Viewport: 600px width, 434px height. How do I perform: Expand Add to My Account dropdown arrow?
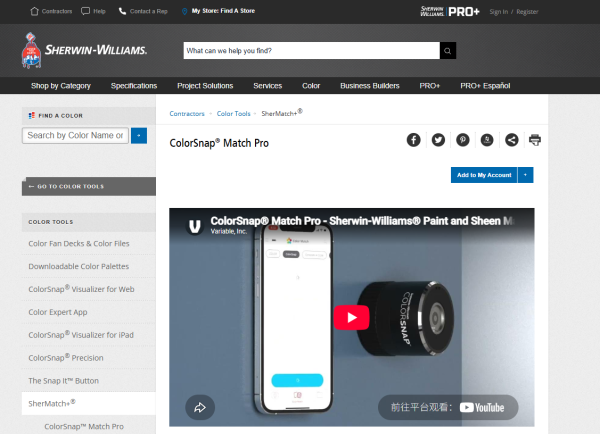coord(525,175)
